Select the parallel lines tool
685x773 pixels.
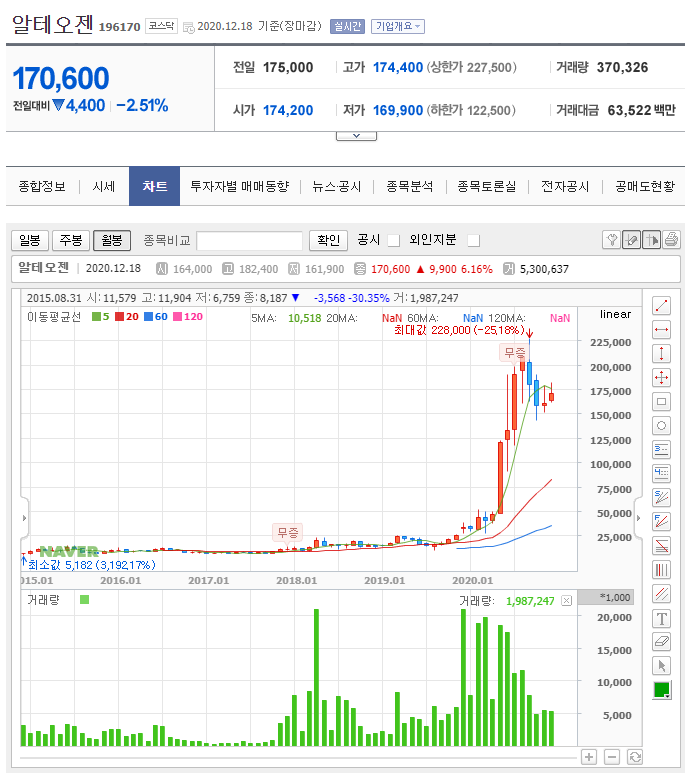(661, 593)
